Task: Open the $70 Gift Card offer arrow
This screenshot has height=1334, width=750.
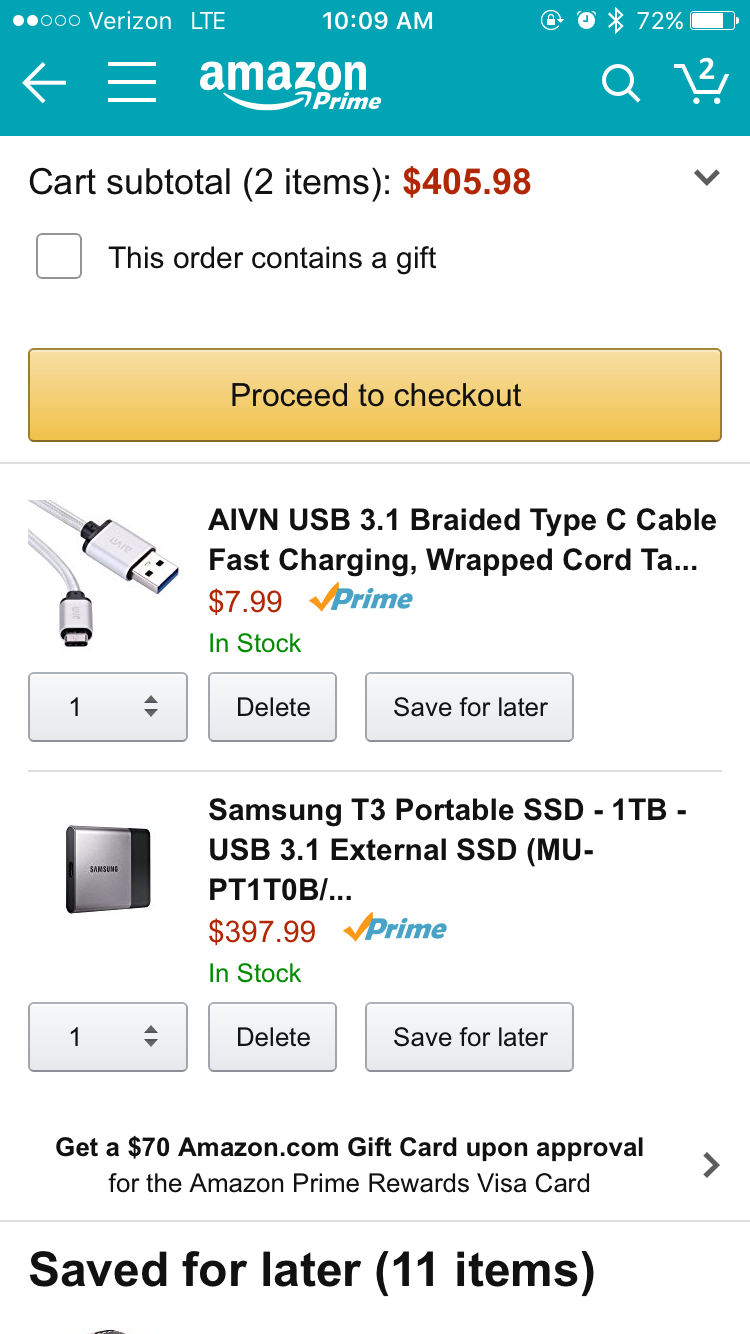Action: point(711,1165)
